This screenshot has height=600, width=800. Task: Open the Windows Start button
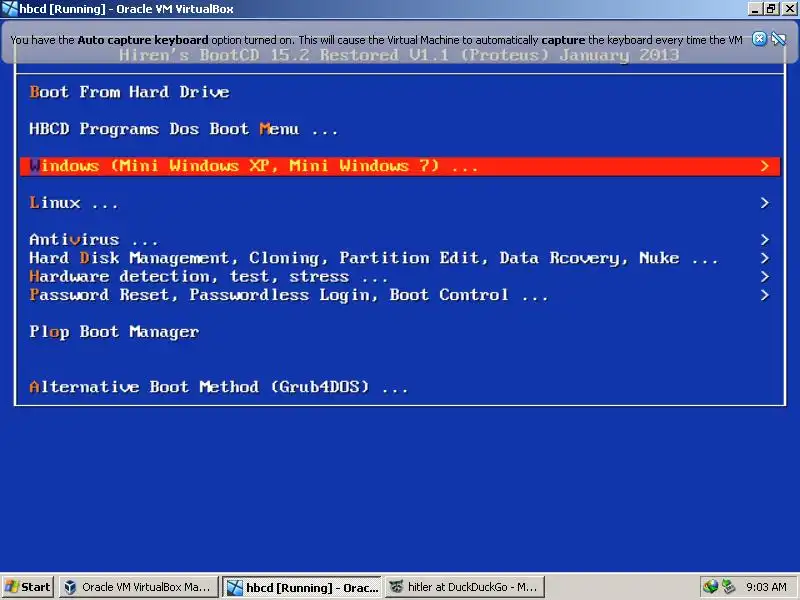click(29, 587)
